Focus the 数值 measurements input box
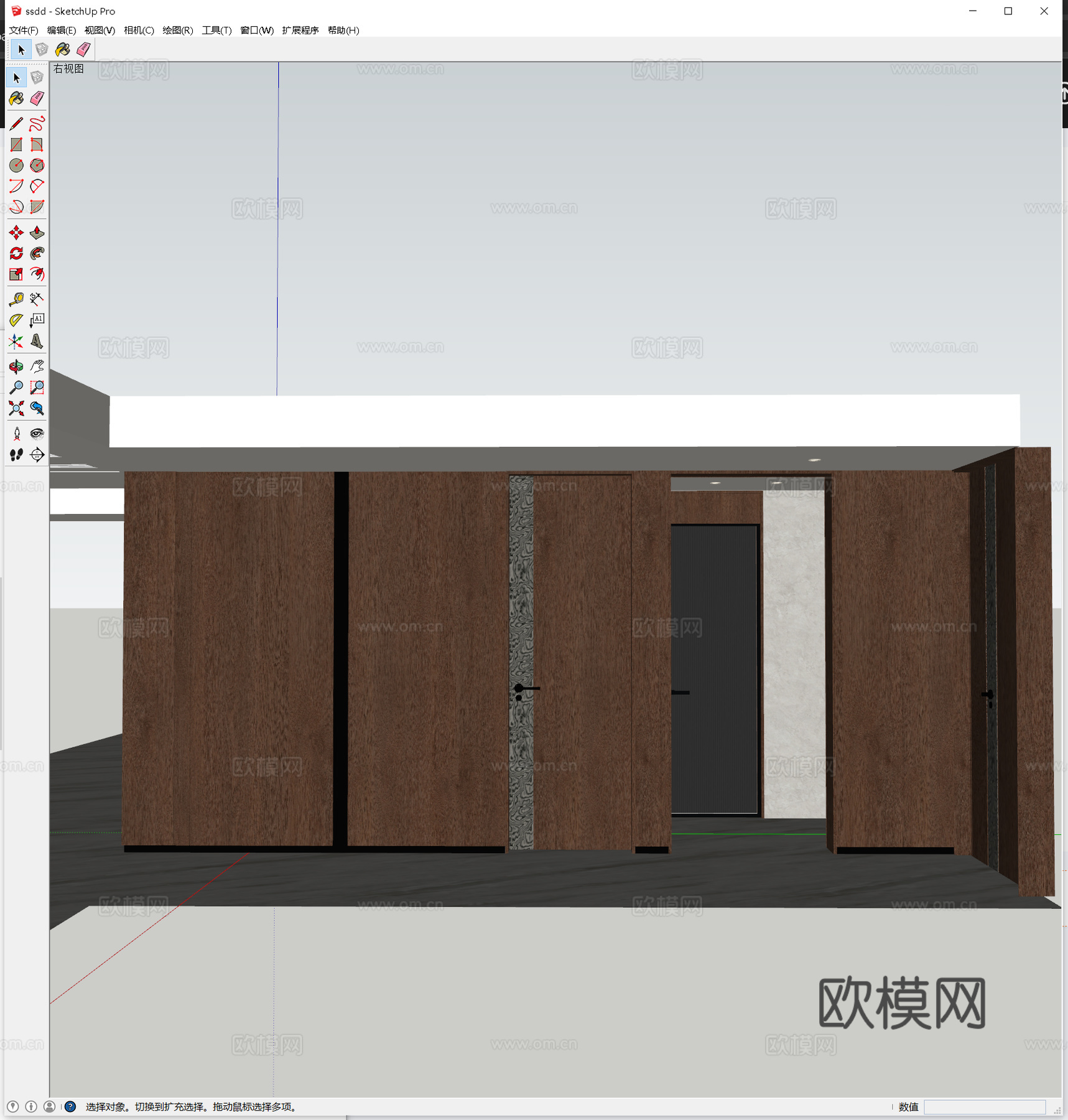 coord(985,1107)
